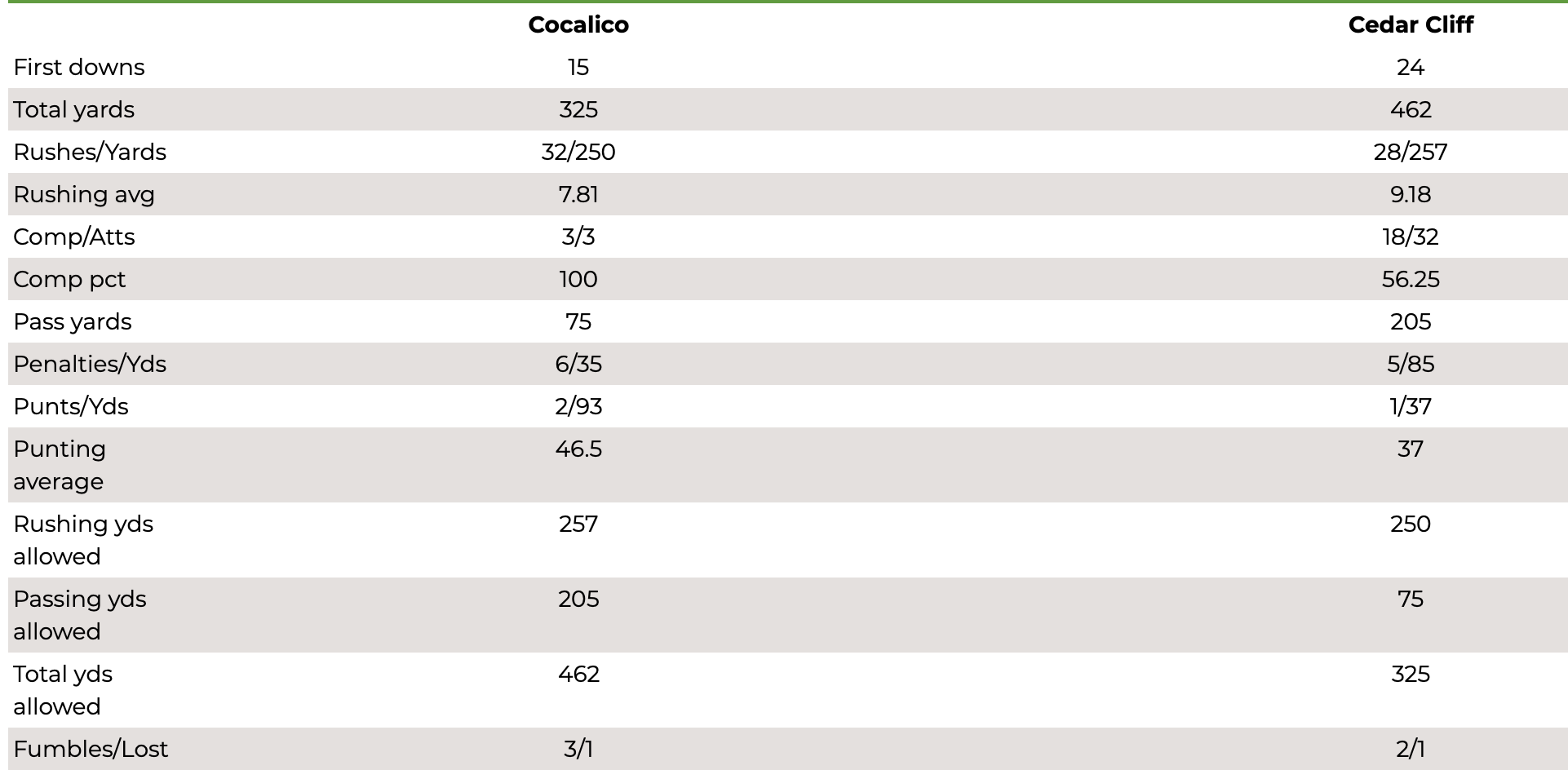Click the Punts/Yds row label
1568x770 pixels.
pyautogui.click(x=71, y=406)
